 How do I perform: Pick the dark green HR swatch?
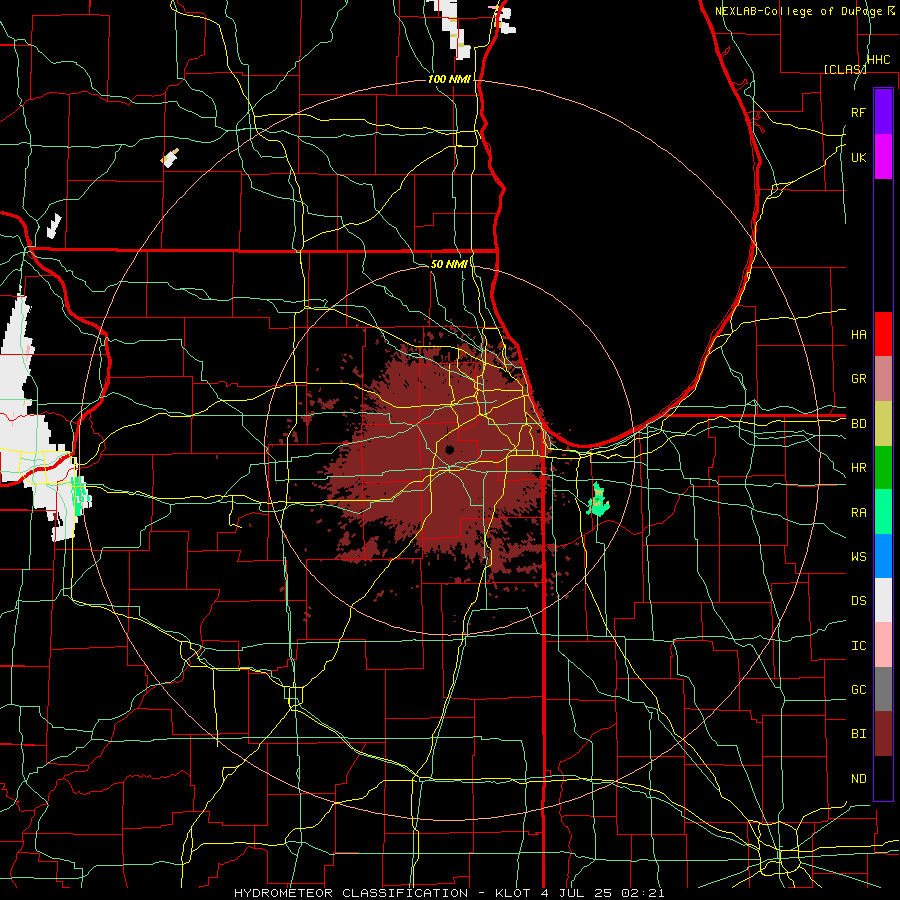(883, 467)
